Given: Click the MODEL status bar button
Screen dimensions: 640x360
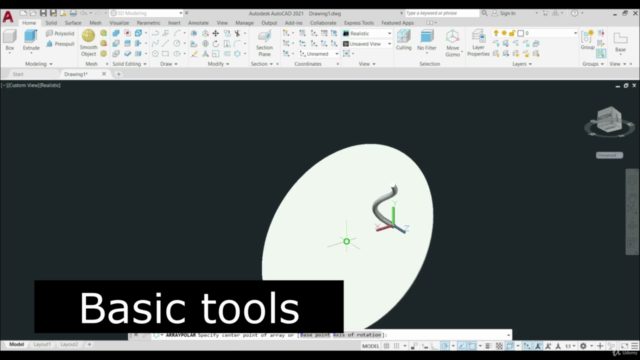Looking at the screenshot, I should [370, 346].
